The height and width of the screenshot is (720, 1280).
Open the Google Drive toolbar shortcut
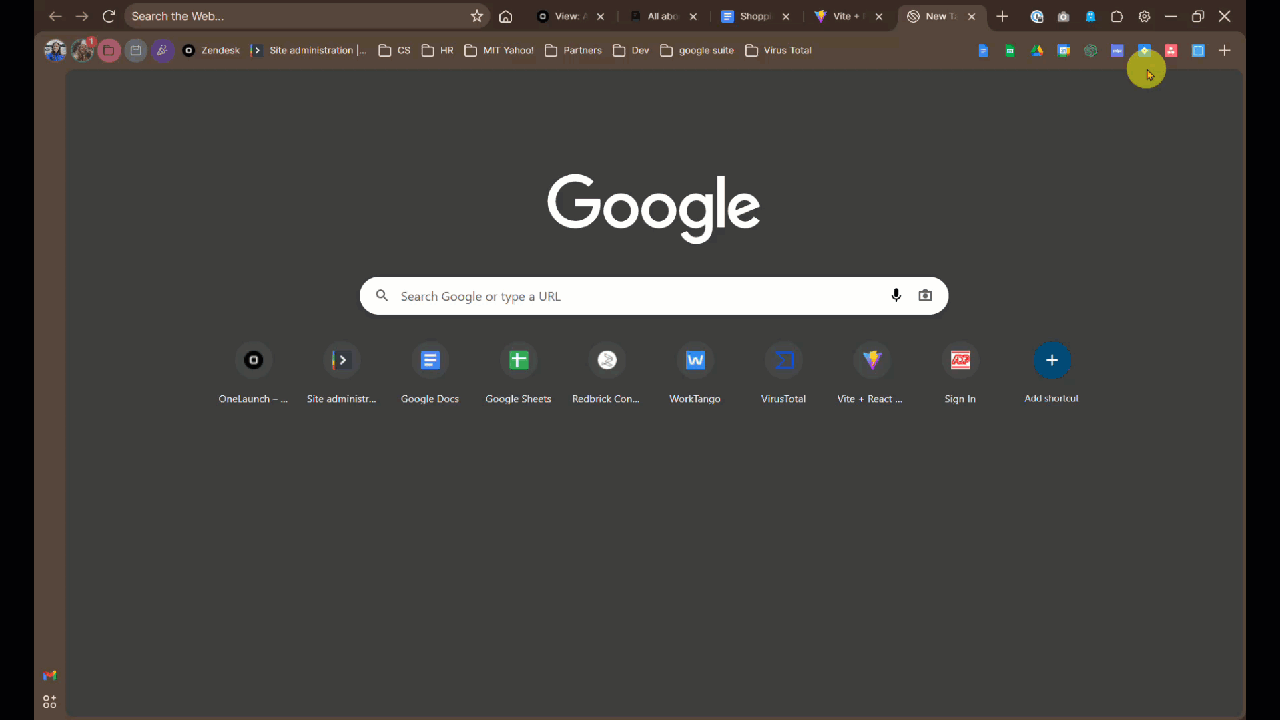[x=1037, y=50]
